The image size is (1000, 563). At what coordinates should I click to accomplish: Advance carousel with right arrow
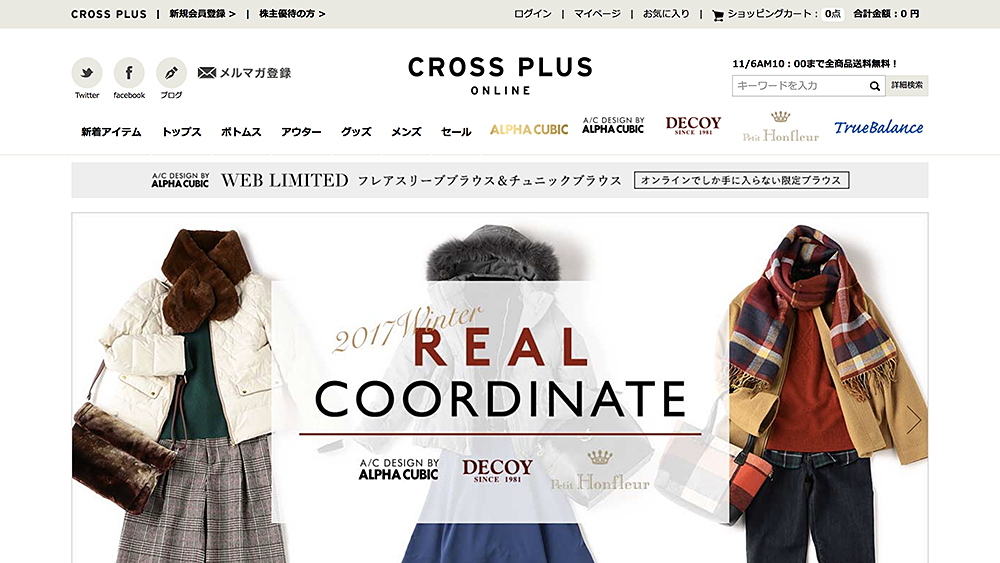pos(913,420)
